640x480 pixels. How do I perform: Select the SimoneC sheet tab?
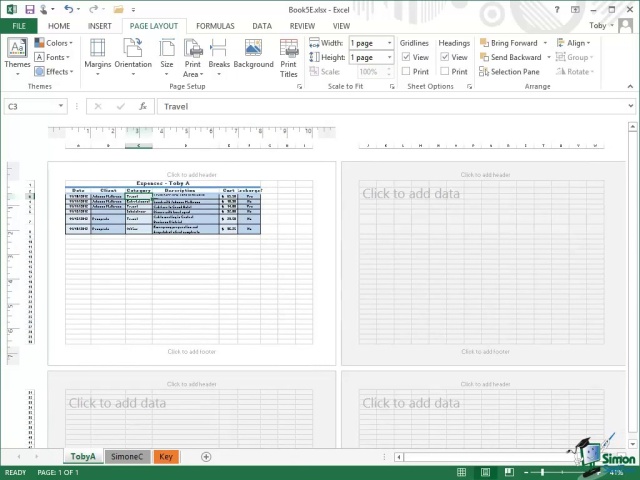[x=127, y=457]
